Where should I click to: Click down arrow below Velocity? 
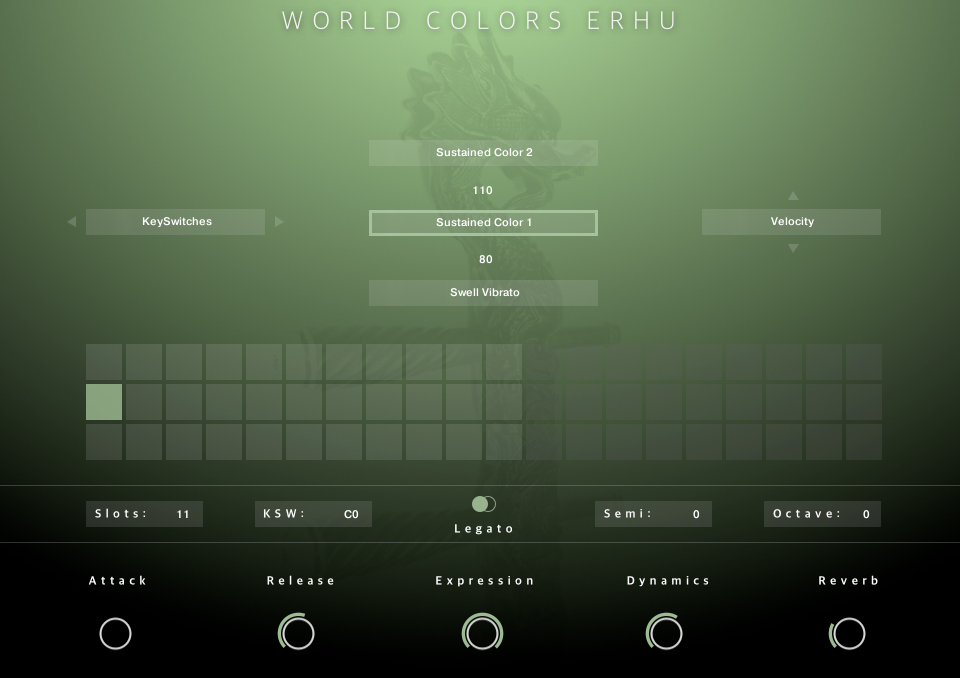click(793, 248)
